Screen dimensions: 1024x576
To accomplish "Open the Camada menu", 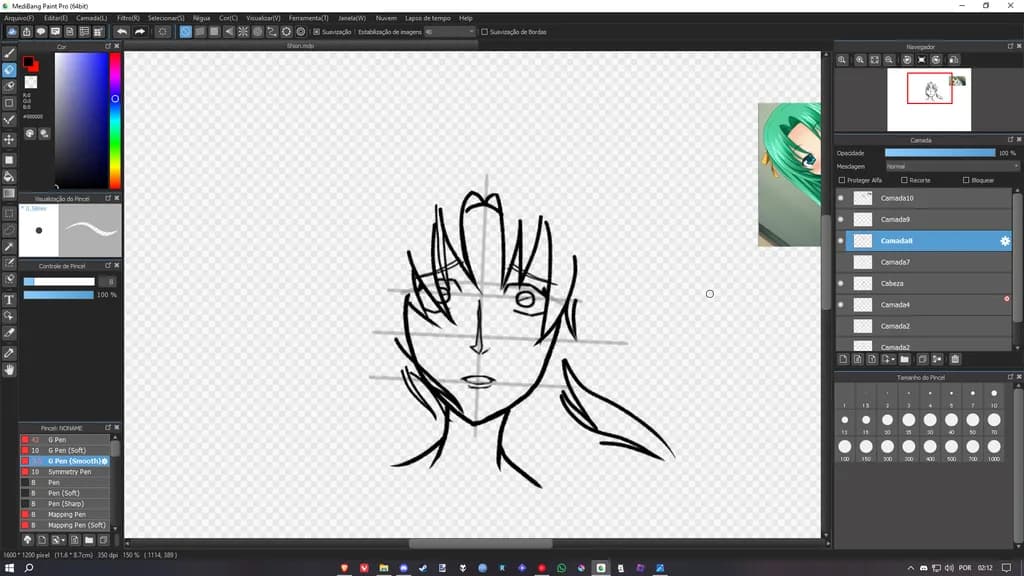I will pyautogui.click(x=91, y=18).
